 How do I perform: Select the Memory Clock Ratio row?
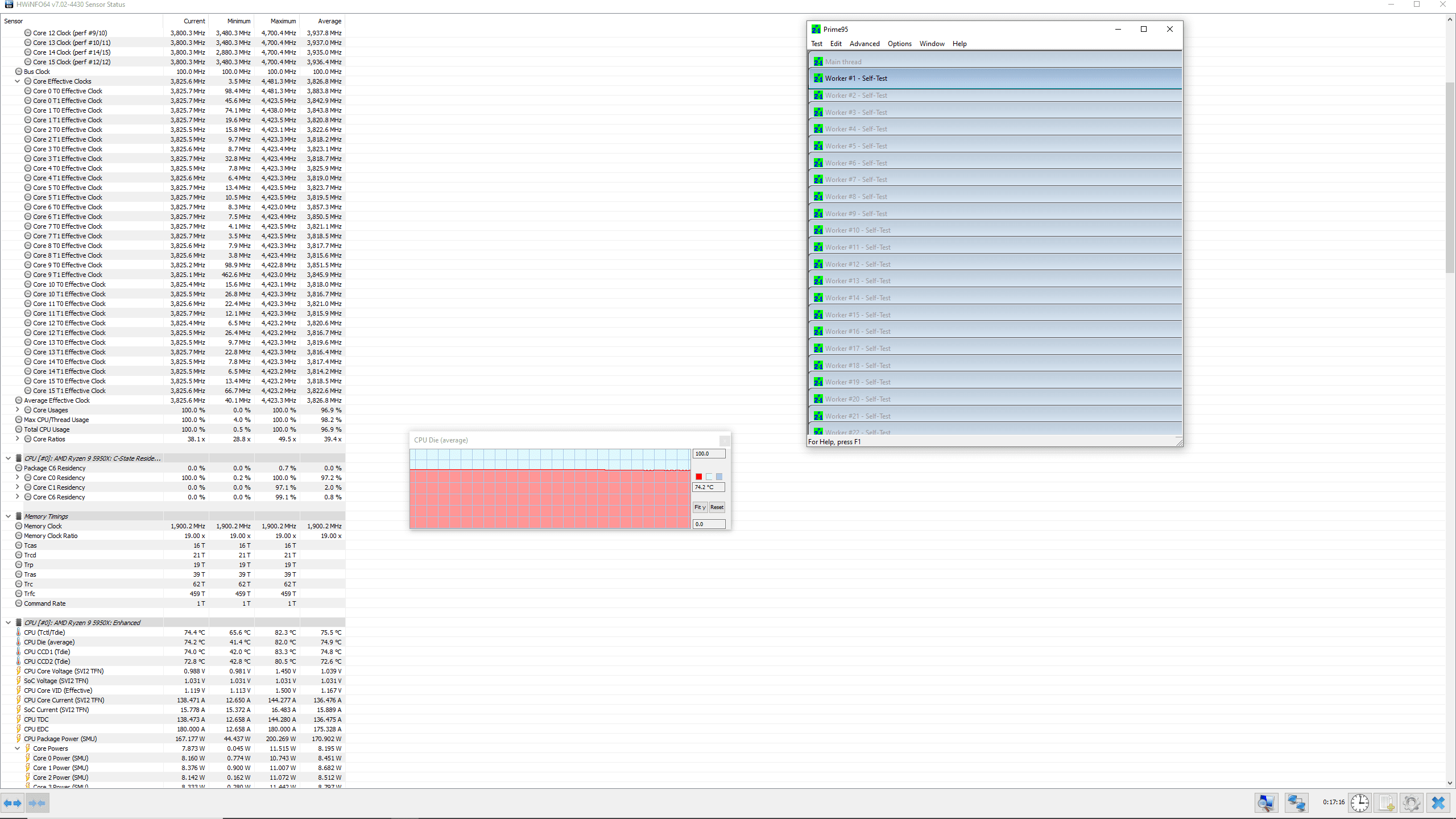[x=173, y=536]
